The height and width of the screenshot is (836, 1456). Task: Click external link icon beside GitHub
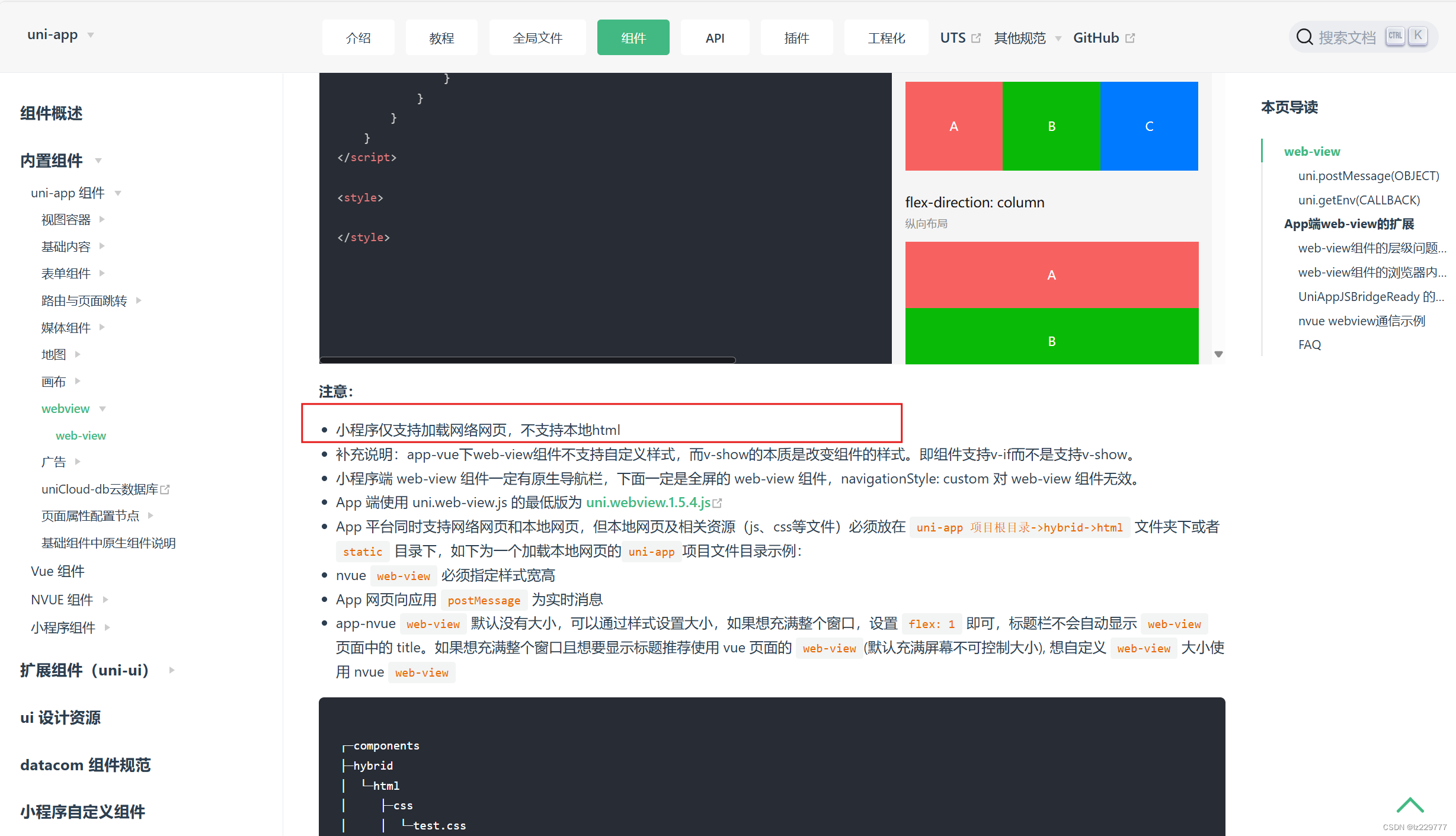[1130, 38]
